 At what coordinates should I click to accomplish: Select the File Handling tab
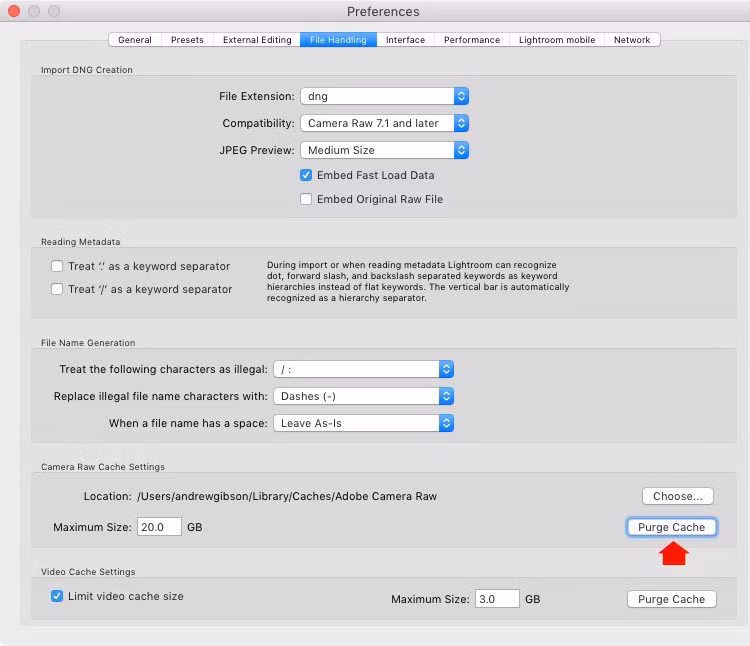point(338,40)
